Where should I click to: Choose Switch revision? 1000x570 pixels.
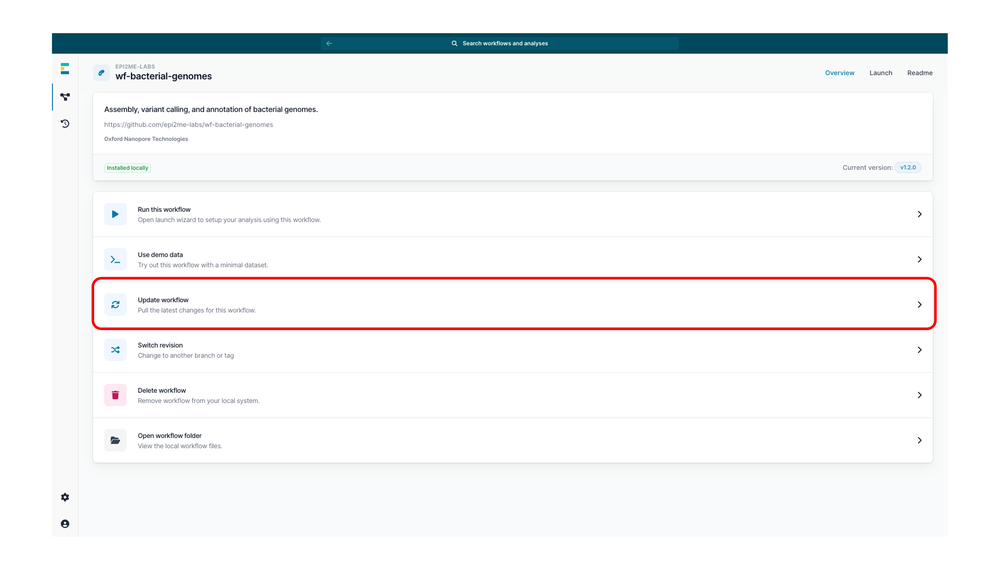pos(513,350)
